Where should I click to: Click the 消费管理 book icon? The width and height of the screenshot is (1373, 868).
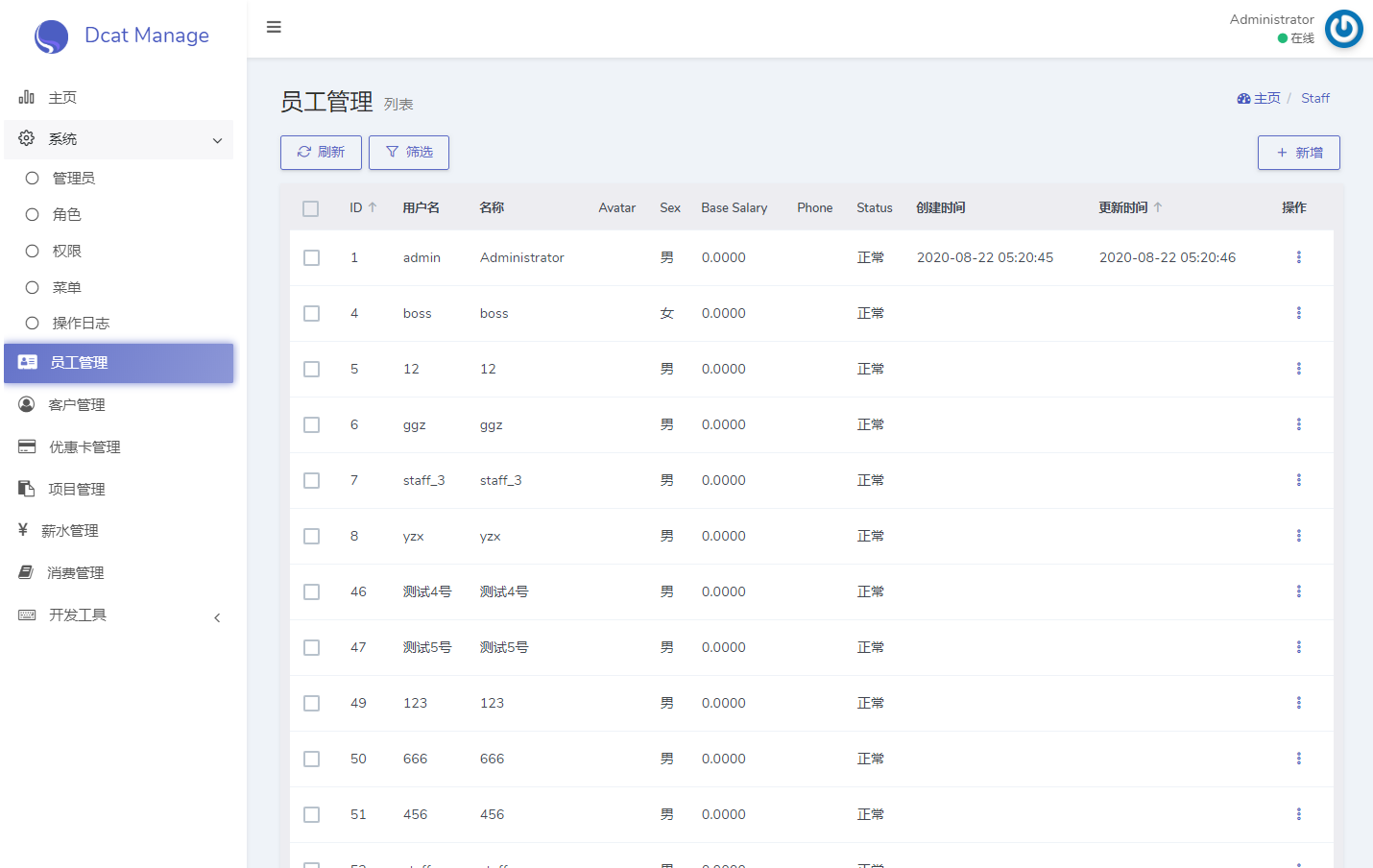pos(26,572)
